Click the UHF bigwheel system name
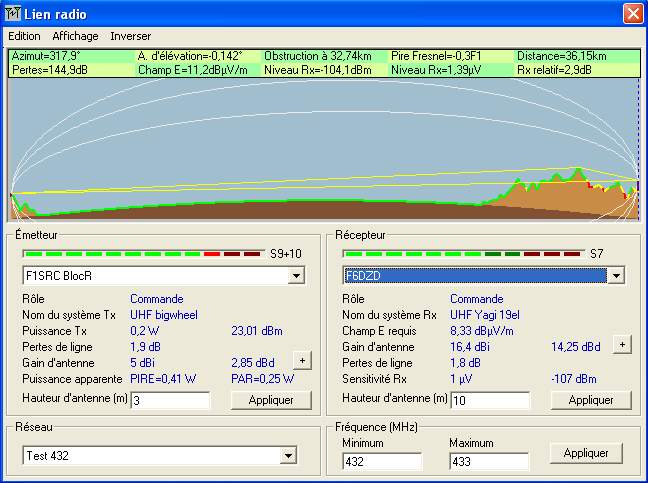648x483 pixels. 164,315
